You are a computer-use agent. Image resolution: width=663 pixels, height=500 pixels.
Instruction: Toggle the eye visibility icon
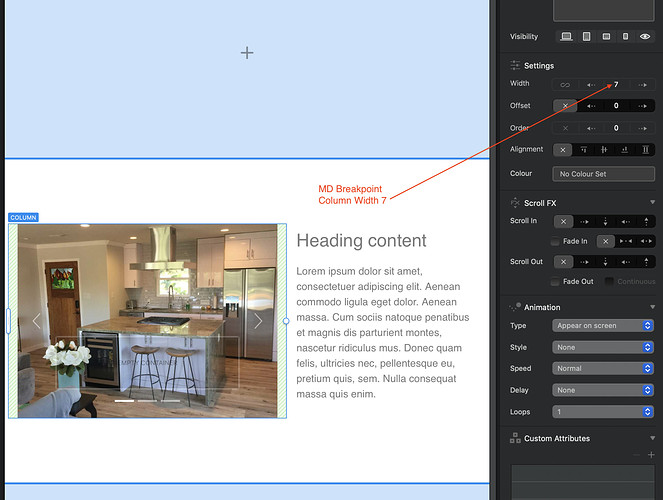645,36
